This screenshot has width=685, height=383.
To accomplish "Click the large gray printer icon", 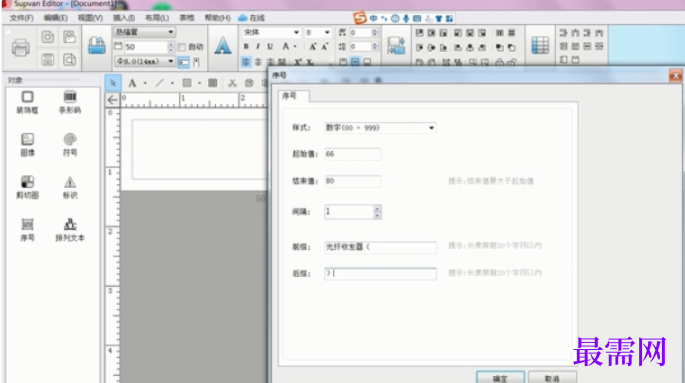I will click(x=20, y=48).
